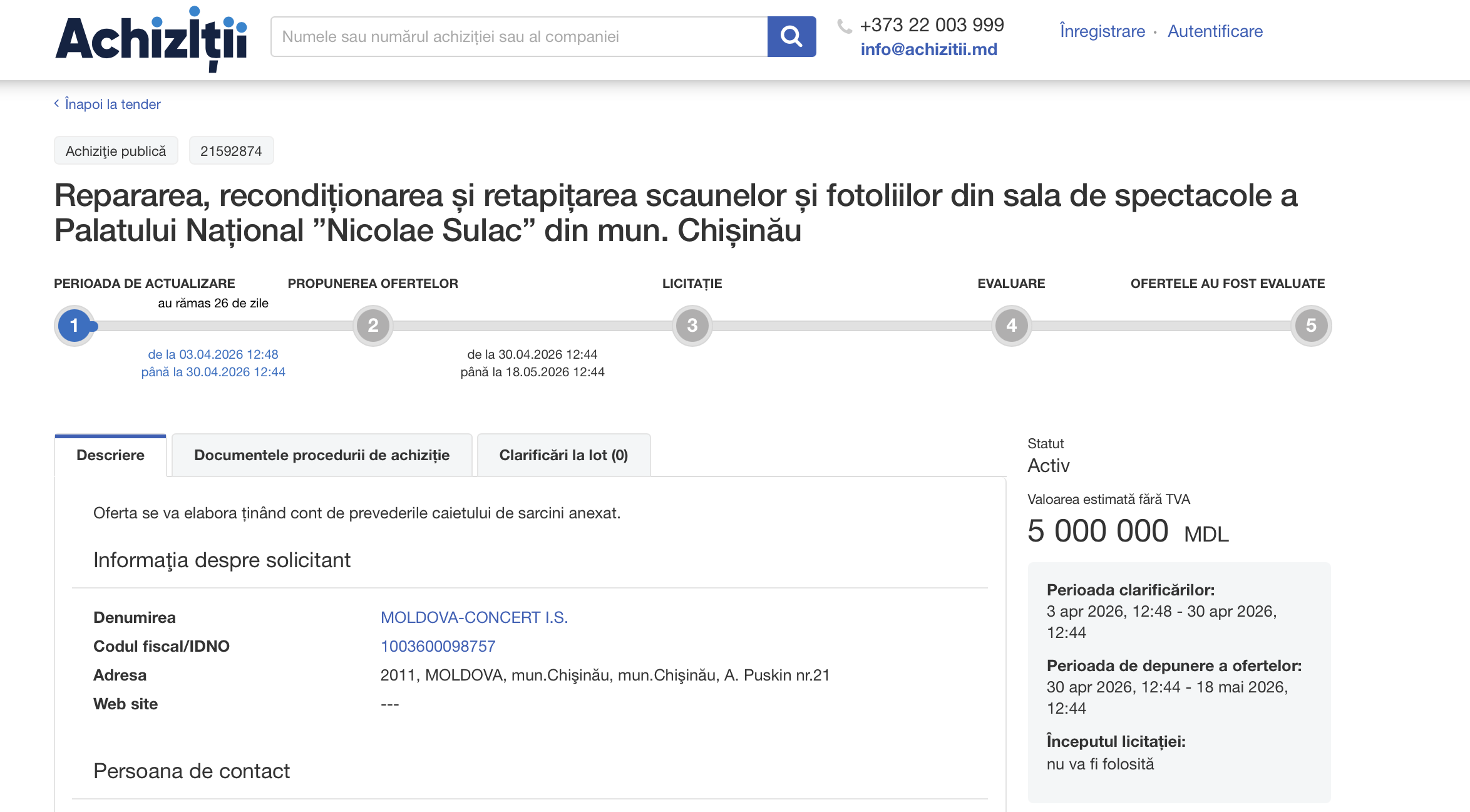Click stage 4 circle, Evaluare
The height and width of the screenshot is (812, 1470).
(x=1011, y=326)
